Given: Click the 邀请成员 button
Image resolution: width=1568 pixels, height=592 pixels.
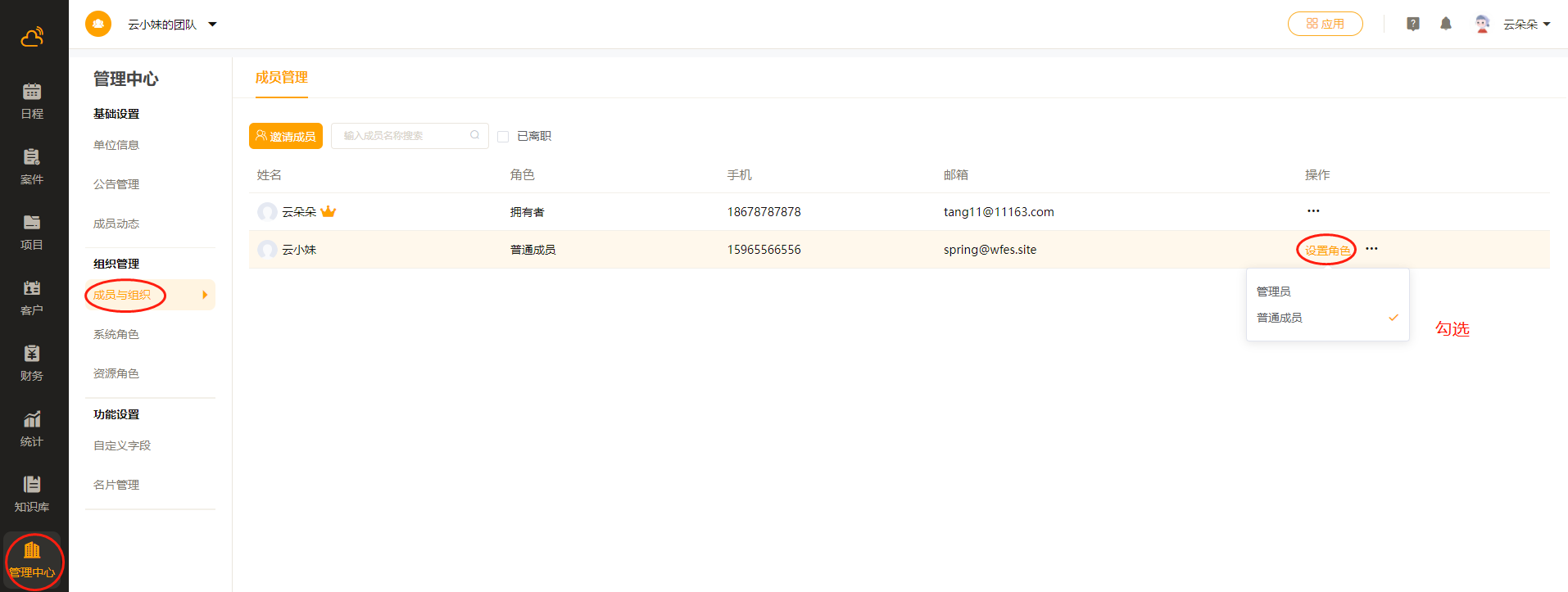Looking at the screenshot, I should tap(286, 136).
